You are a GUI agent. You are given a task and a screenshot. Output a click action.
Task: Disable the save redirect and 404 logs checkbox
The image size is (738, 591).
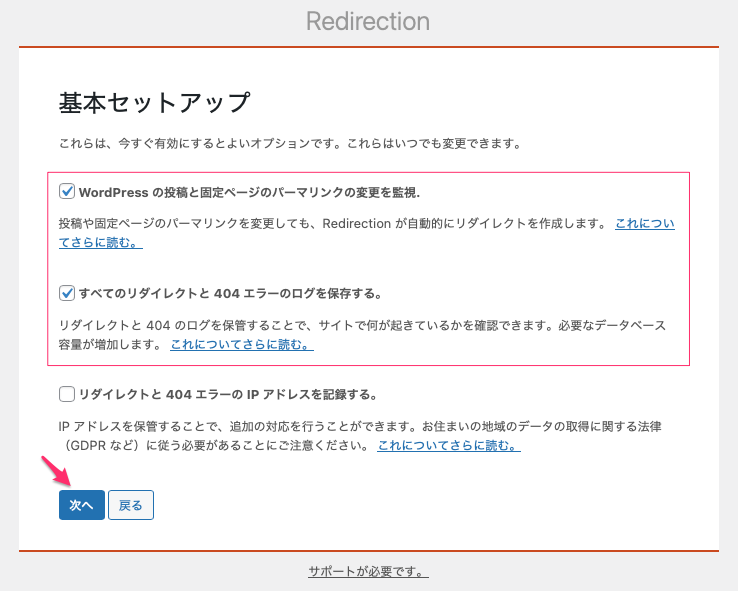[67, 293]
